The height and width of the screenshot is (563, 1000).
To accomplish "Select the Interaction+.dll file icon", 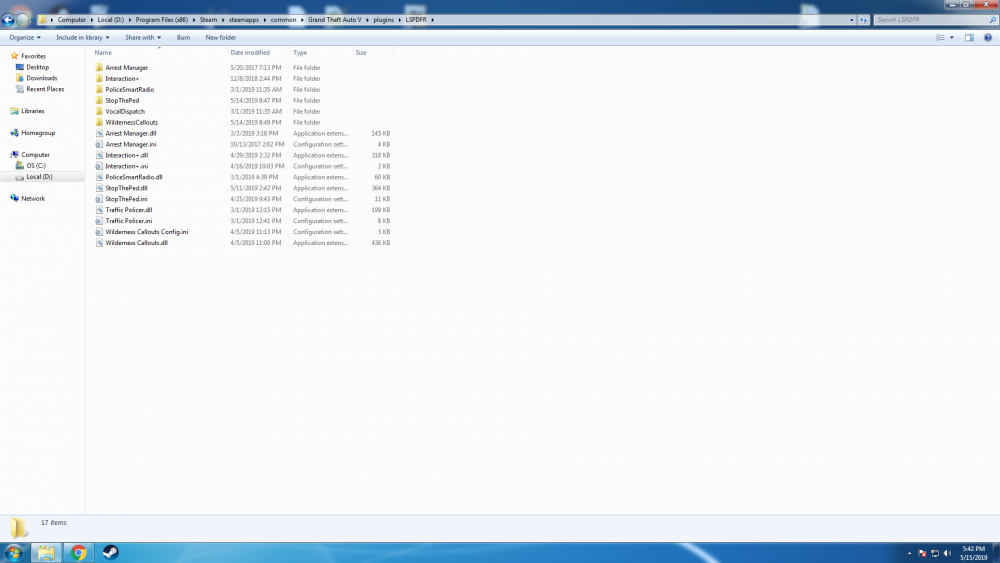I will (x=99, y=155).
